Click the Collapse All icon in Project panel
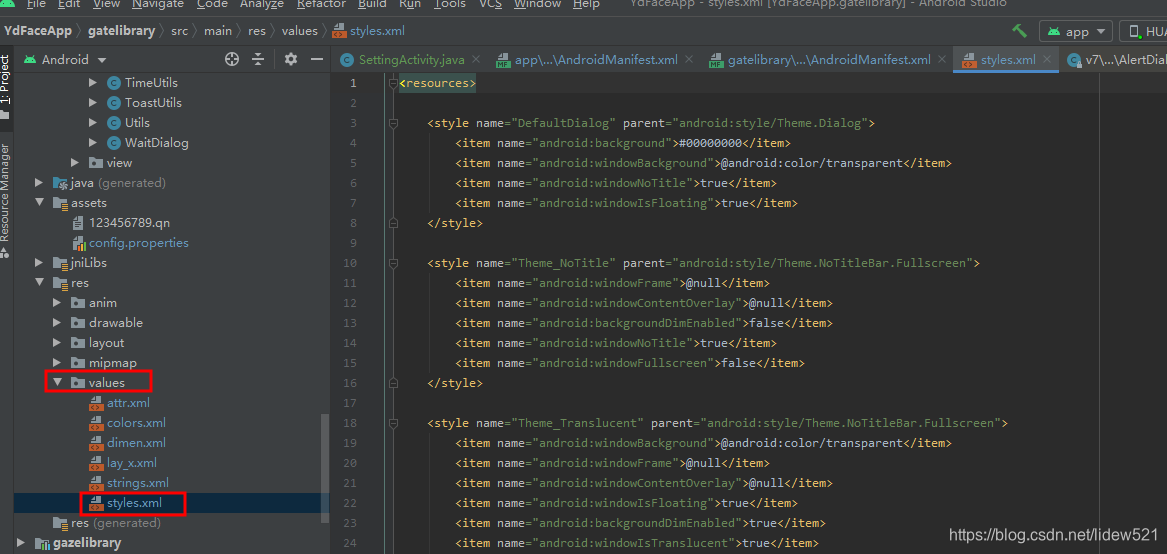The image size is (1167, 554). tap(258, 60)
